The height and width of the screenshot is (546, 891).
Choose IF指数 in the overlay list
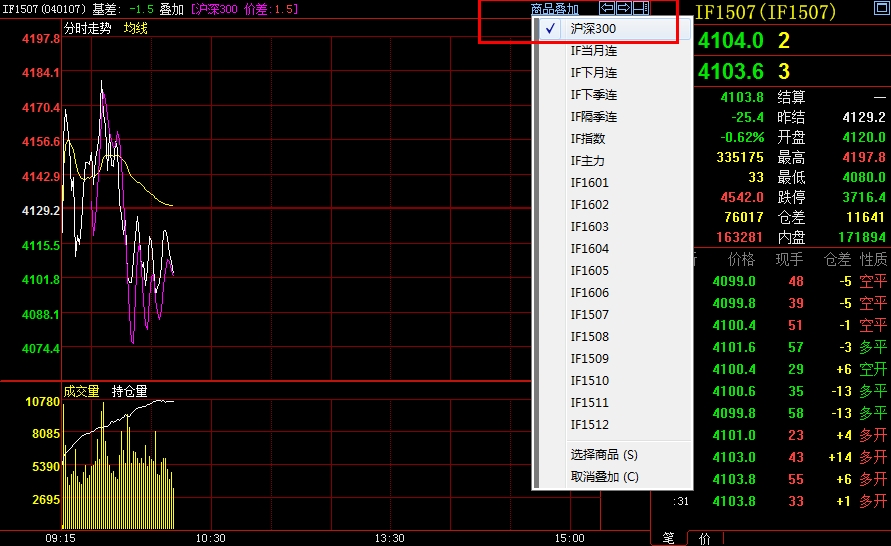click(587, 139)
